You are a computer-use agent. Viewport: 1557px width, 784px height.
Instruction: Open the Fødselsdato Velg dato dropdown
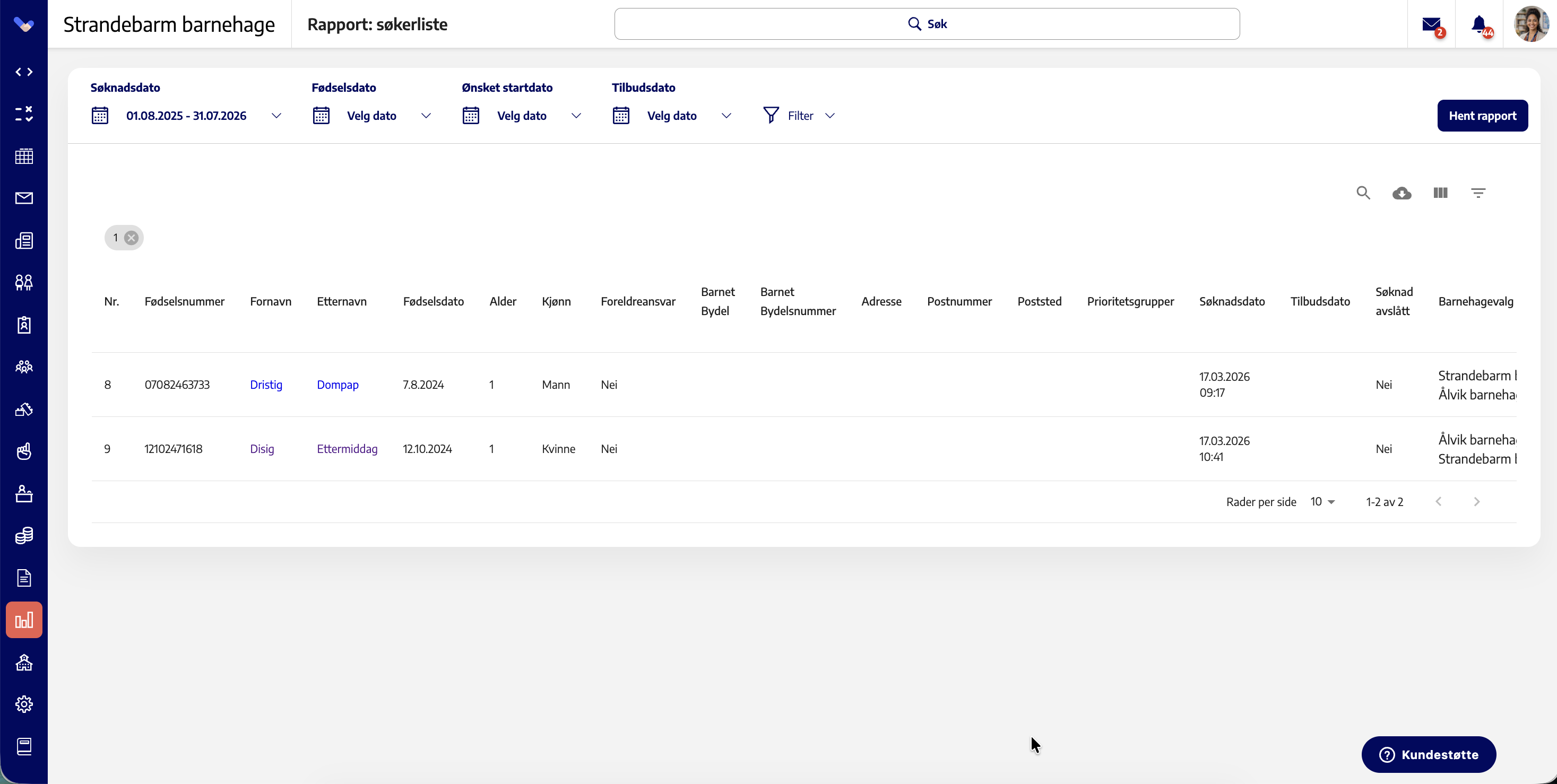point(371,115)
